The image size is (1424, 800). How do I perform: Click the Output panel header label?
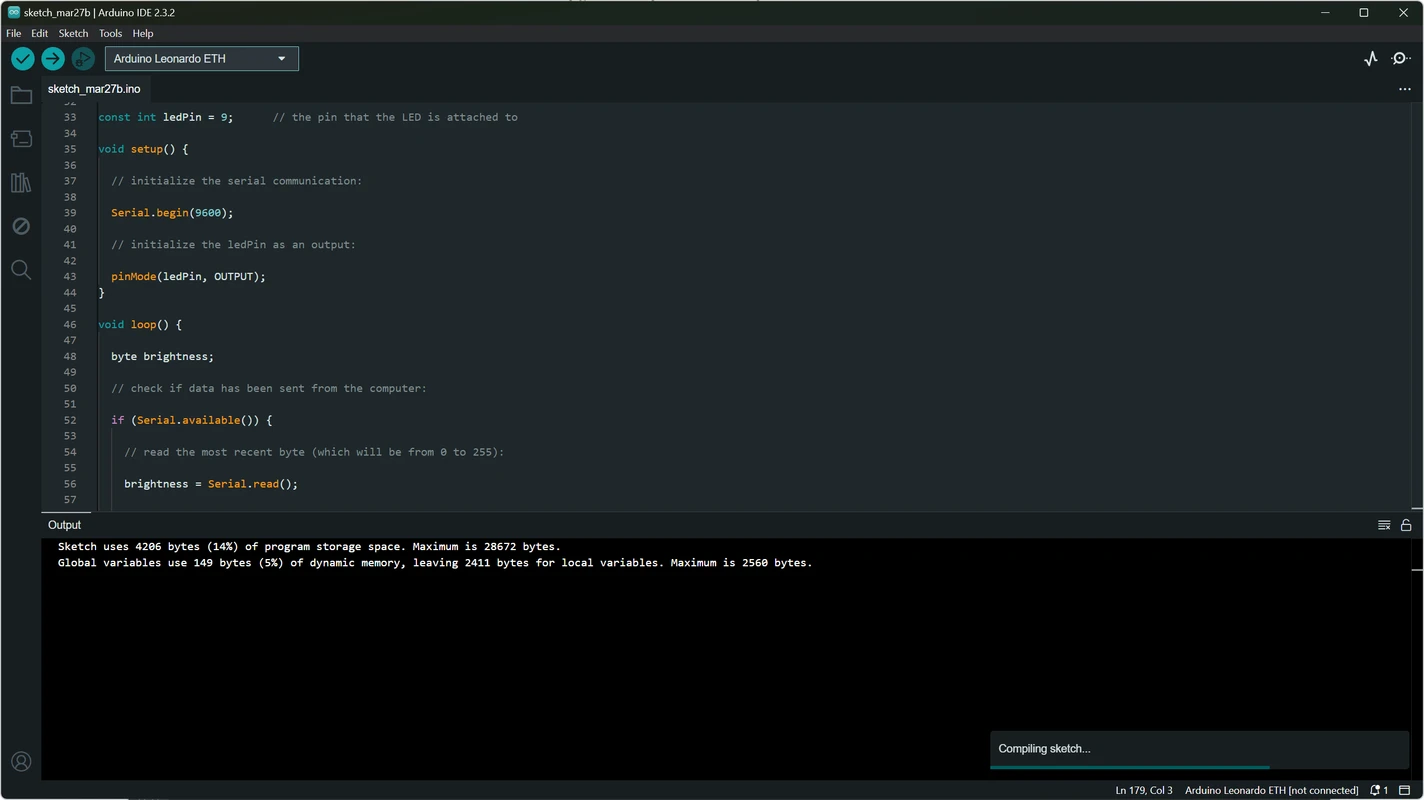[64, 525]
